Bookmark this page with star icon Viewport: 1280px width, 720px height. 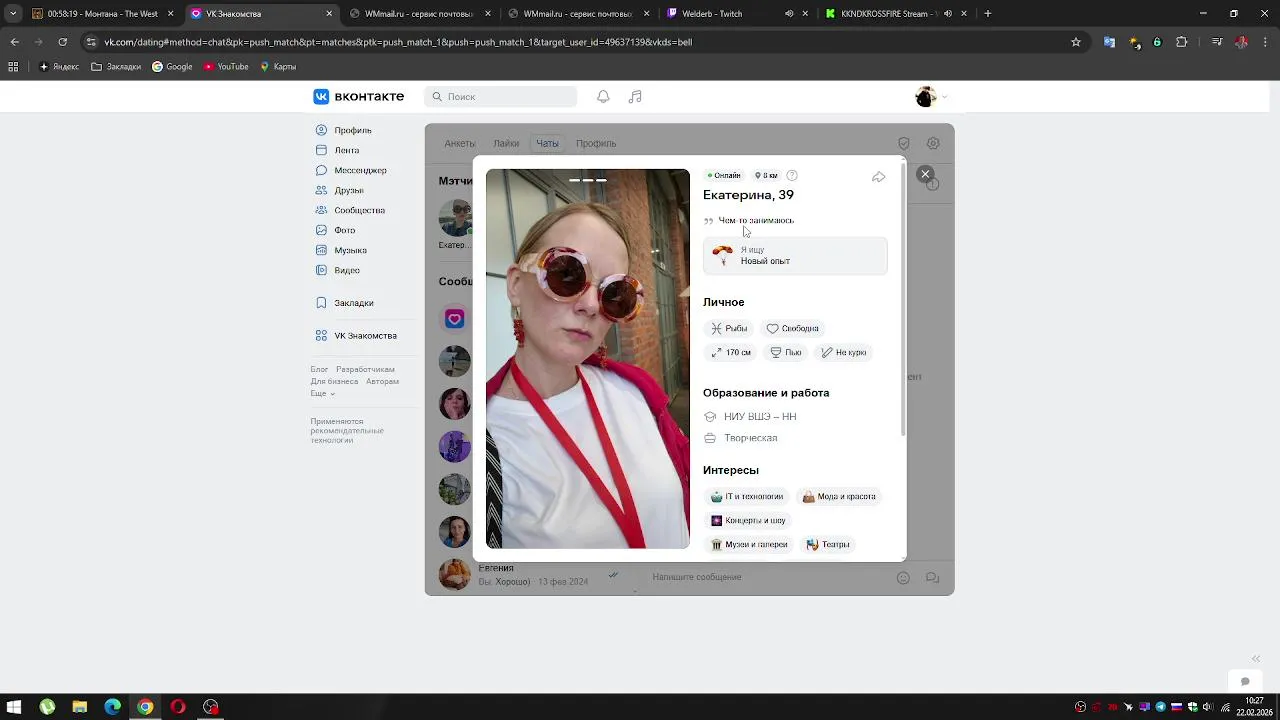1076,42
